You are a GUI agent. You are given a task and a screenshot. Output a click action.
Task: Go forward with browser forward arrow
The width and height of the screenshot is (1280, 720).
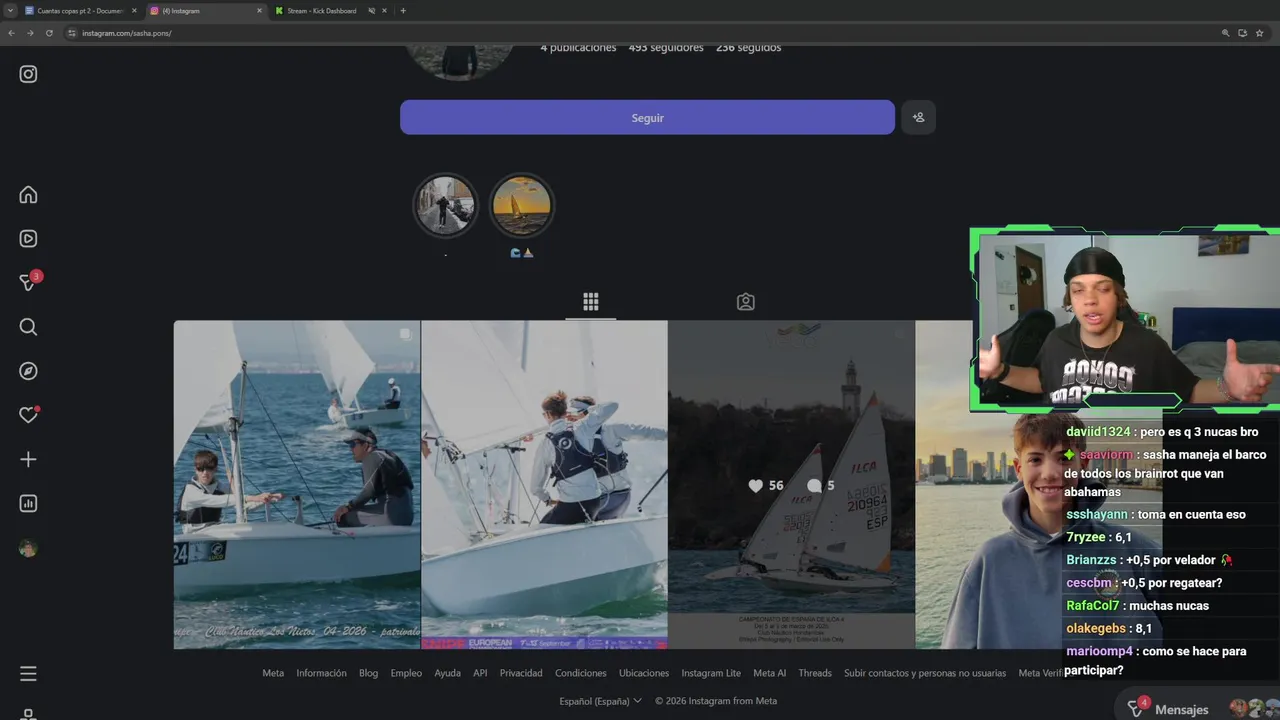(30, 33)
